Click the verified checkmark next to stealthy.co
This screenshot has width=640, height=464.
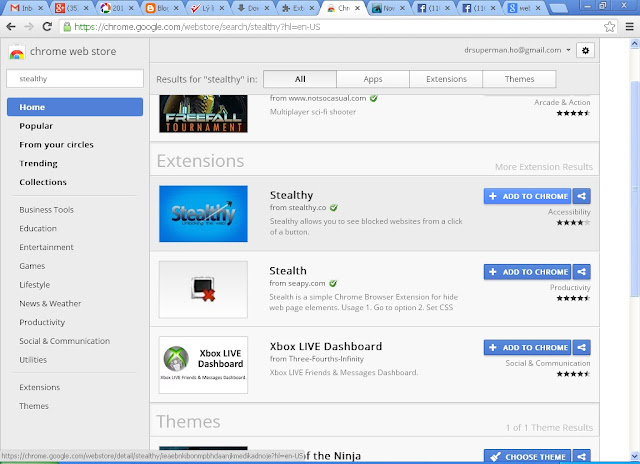tap(334, 208)
